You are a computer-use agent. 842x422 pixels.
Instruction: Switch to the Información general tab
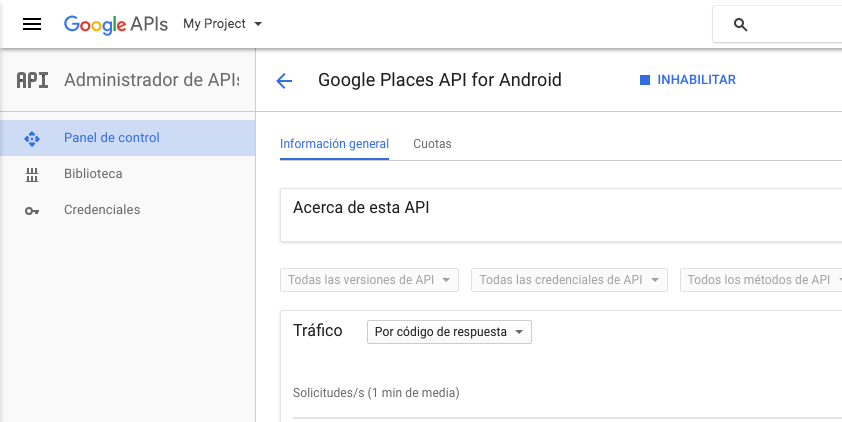tap(335, 144)
